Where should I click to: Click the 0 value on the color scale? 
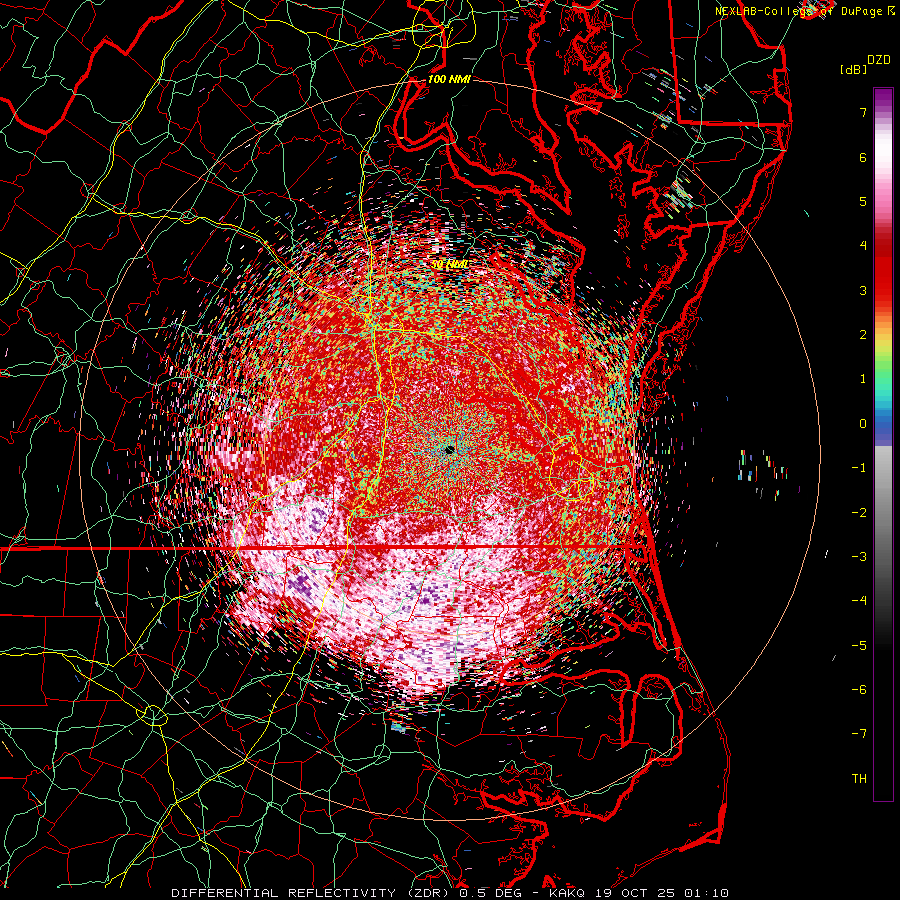(x=863, y=424)
